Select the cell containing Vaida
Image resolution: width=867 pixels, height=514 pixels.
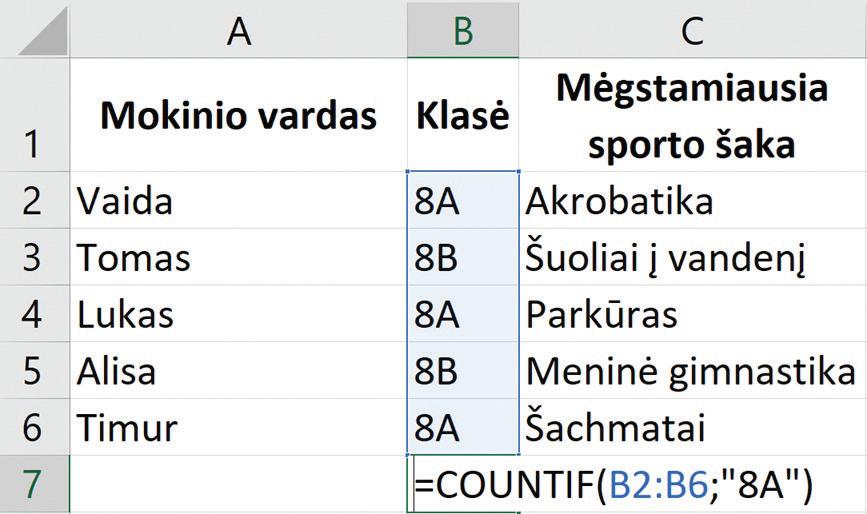click(238, 200)
